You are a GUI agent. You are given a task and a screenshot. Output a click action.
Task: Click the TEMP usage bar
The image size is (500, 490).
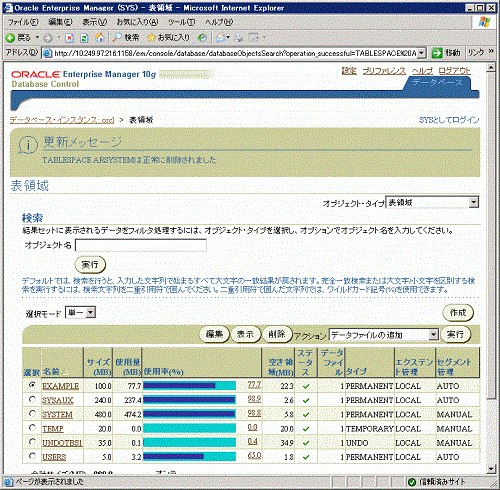coord(189,428)
